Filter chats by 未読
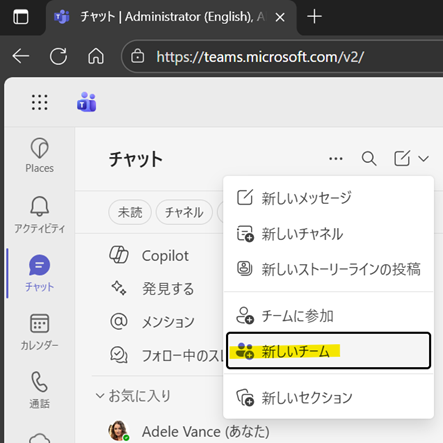Viewport: 443px width, 443px height. click(130, 212)
